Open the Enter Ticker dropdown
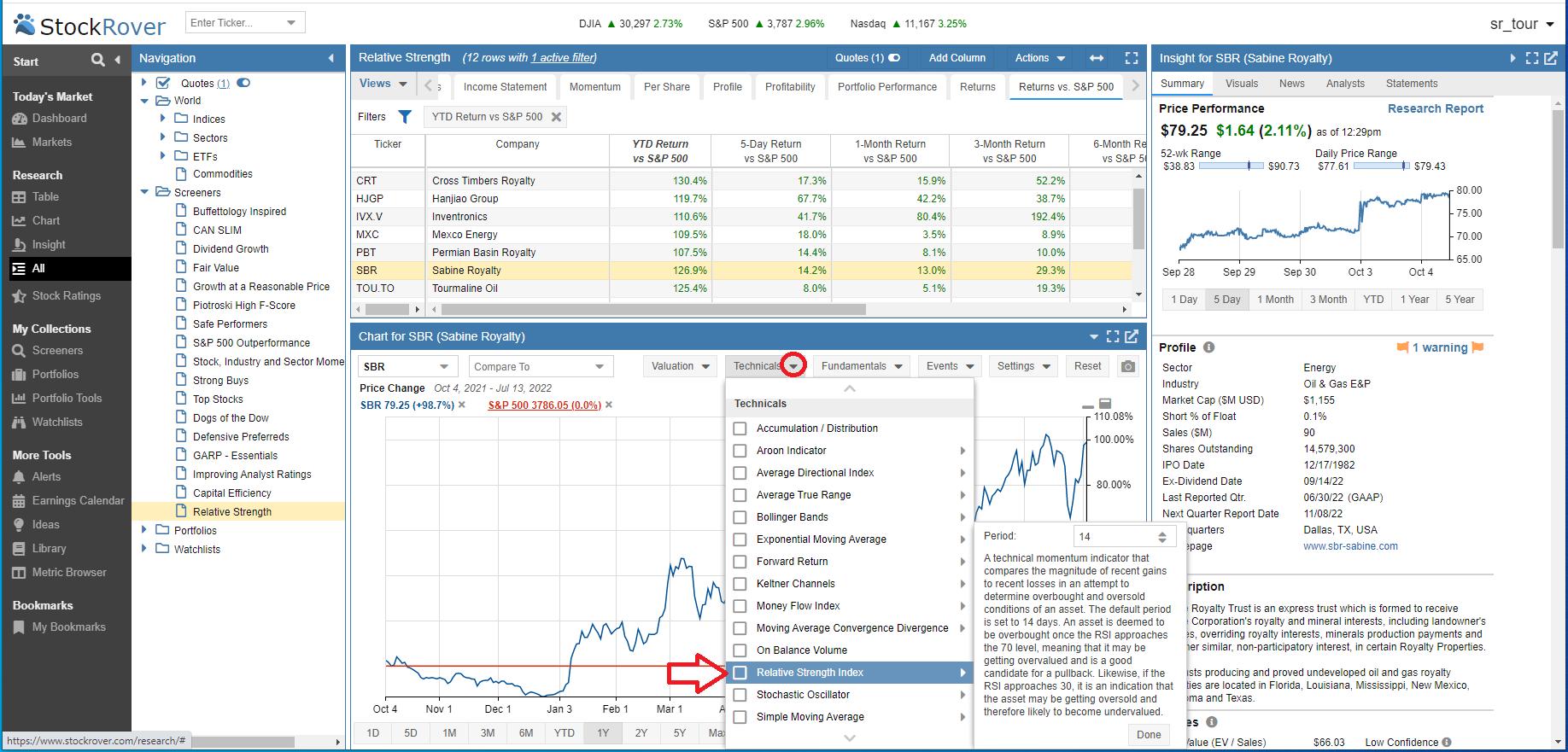Screen dimensions: 1568x752 (x=291, y=23)
